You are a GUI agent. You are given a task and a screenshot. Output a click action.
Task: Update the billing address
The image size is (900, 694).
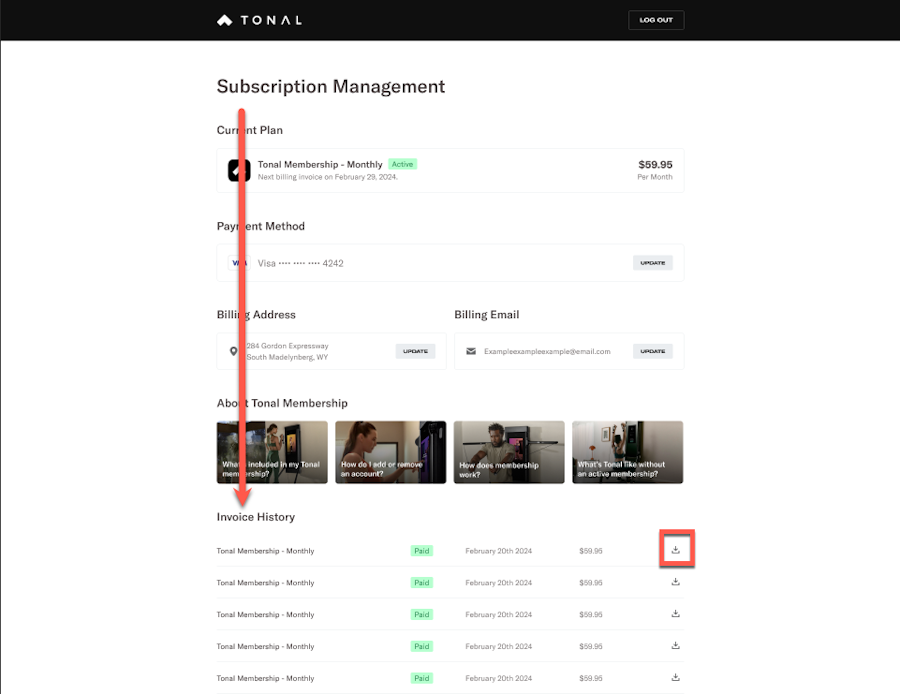415,351
